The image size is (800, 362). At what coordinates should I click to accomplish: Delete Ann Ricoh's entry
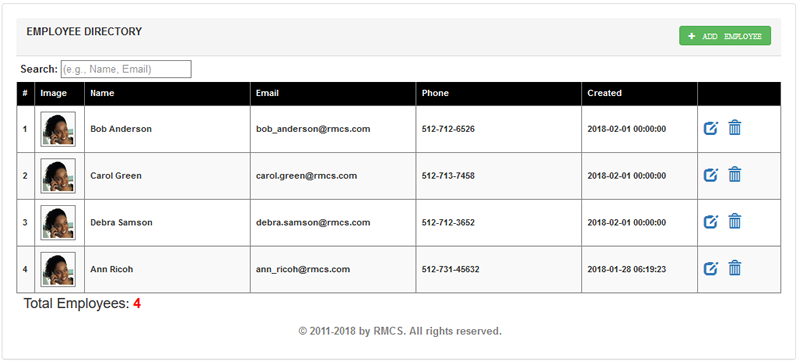click(x=735, y=268)
